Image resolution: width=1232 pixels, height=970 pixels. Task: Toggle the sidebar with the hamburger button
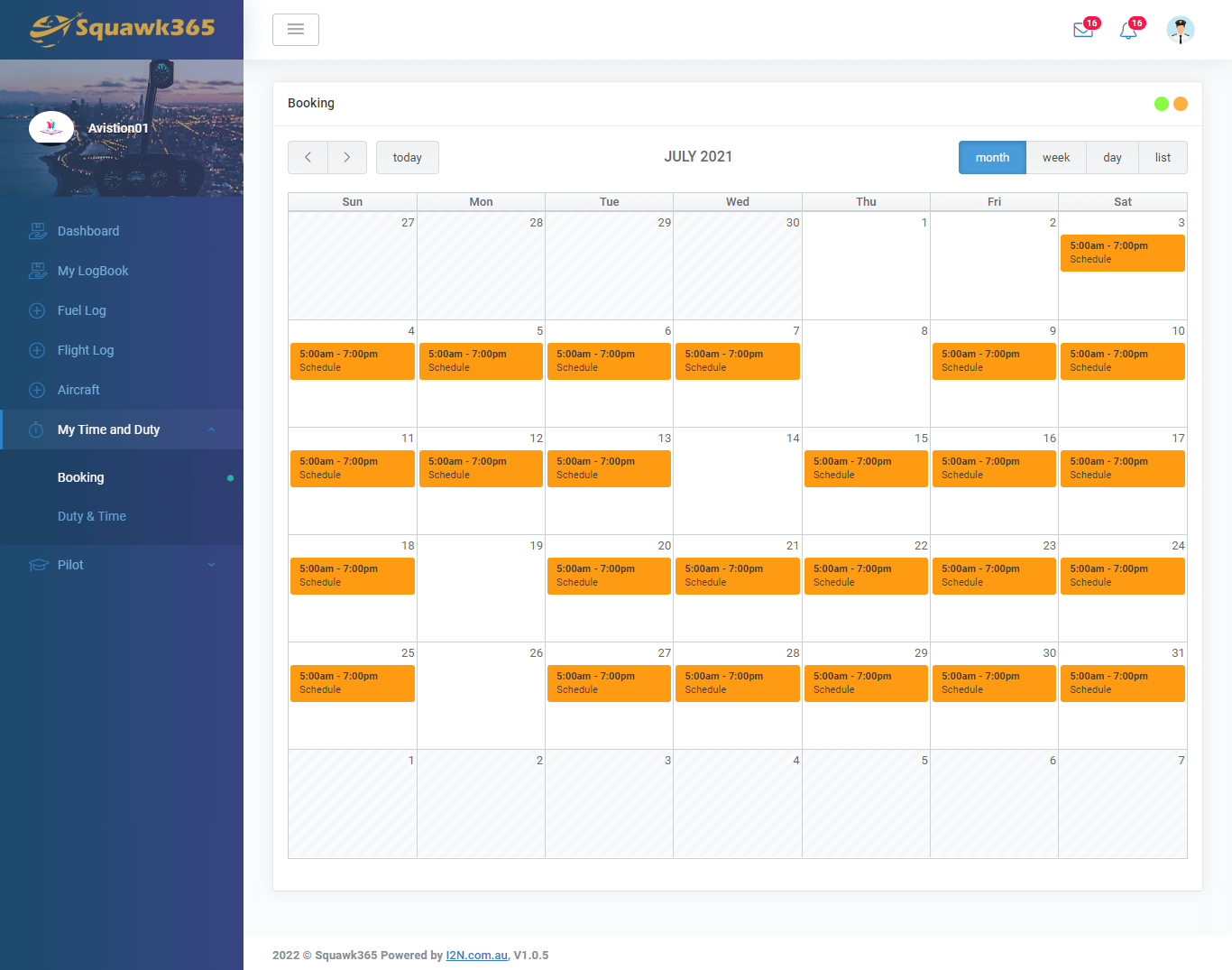[296, 29]
